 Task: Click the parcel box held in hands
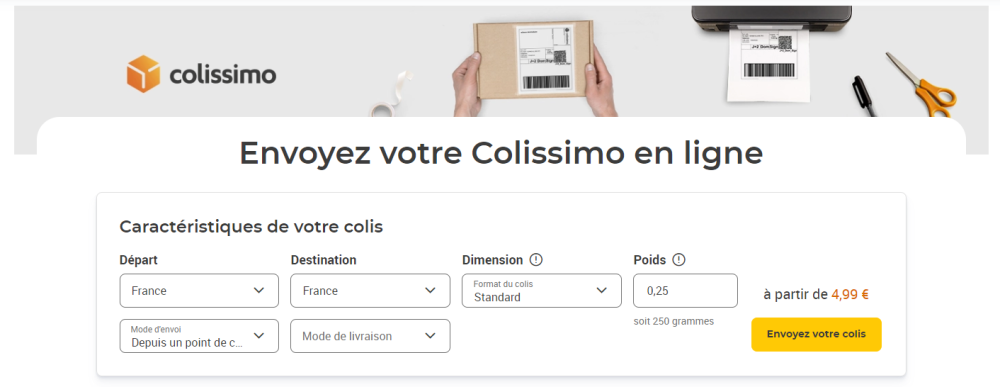[534, 59]
